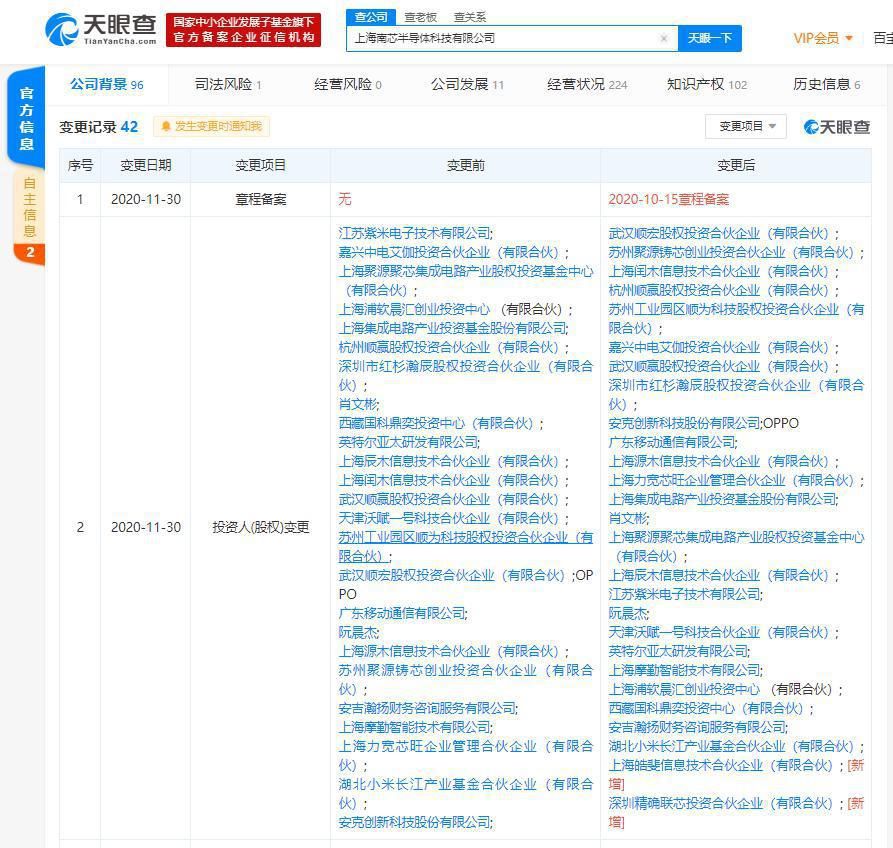Expand the VIP会员 dropdown menu
Viewport: 893px width, 848px height.
point(823,39)
